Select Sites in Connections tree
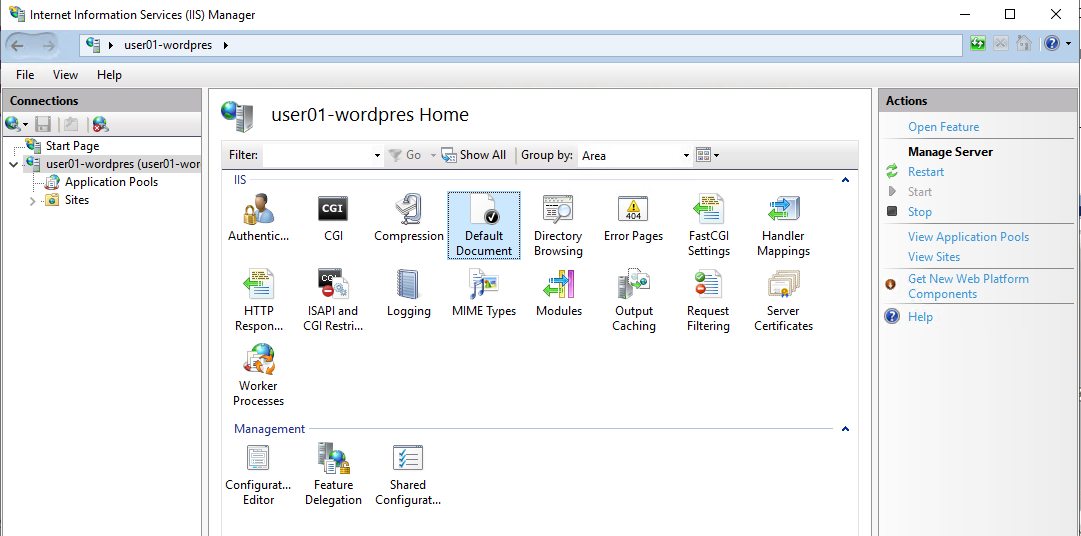 (x=77, y=200)
